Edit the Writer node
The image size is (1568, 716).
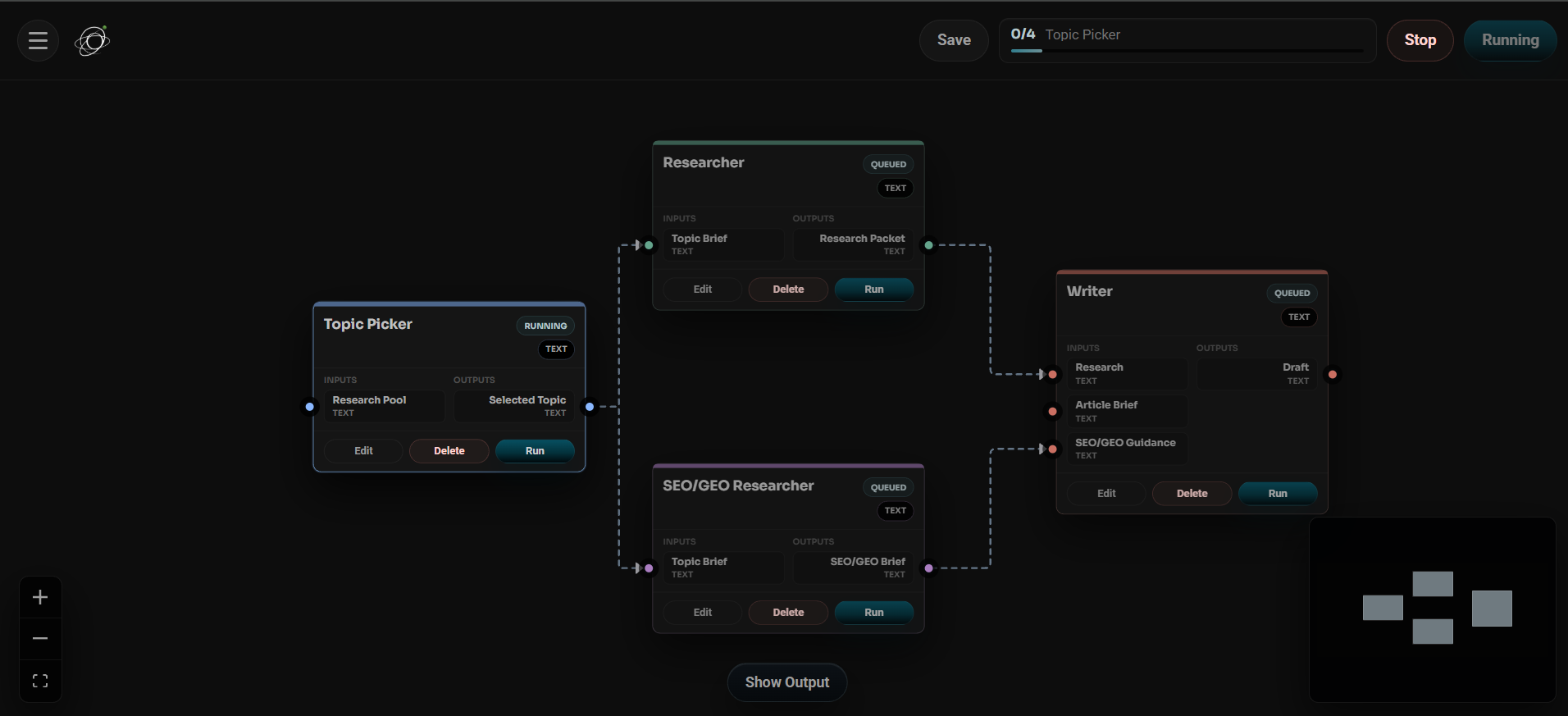coord(1106,494)
